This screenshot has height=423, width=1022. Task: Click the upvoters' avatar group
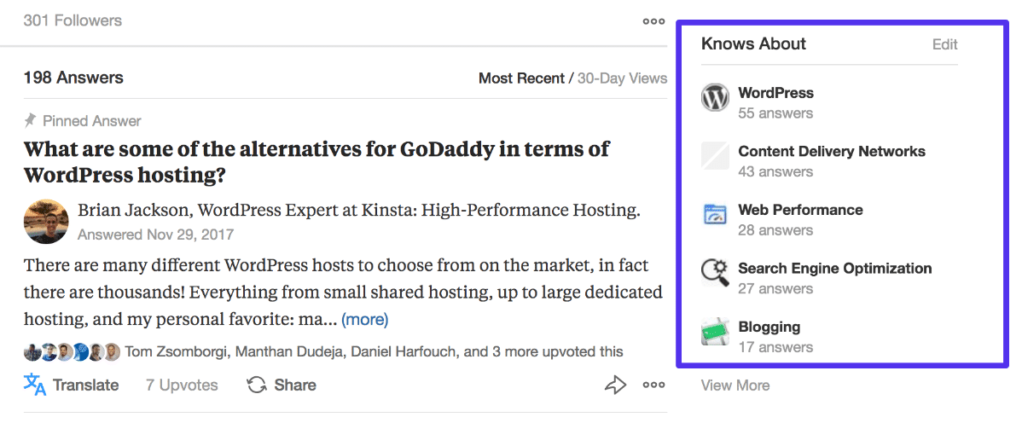pyautogui.click(x=71, y=352)
